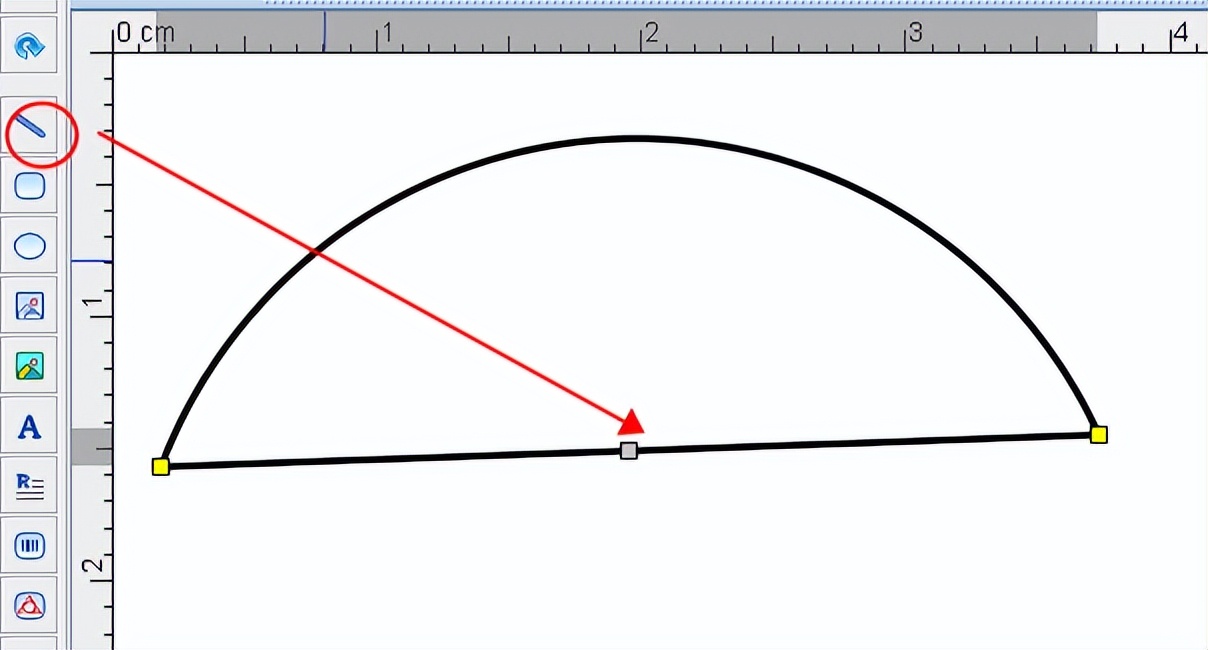Click the left yellow endpoint handle
1208x650 pixels.
[161, 467]
